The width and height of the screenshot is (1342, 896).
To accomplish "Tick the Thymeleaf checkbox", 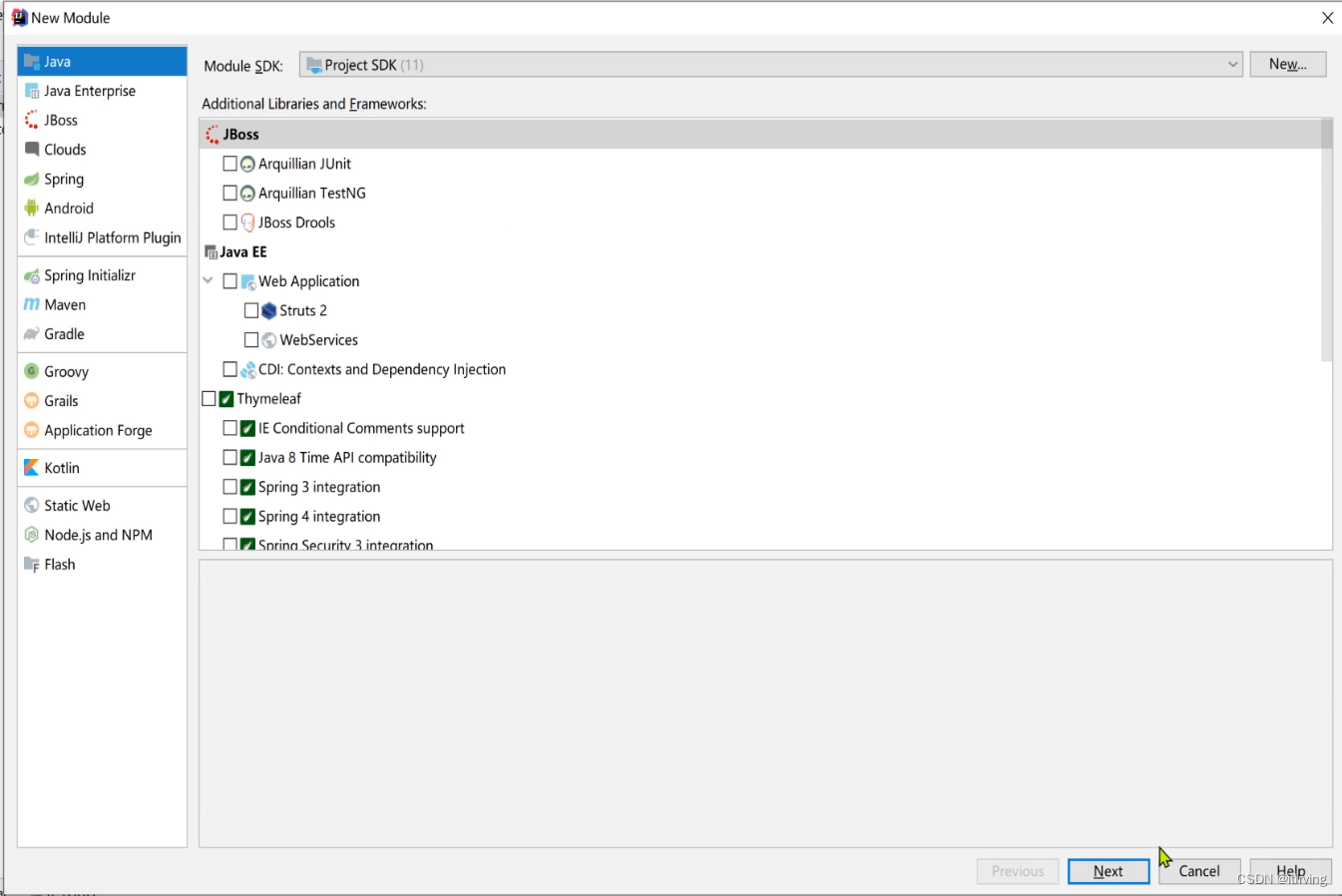I will [x=209, y=399].
